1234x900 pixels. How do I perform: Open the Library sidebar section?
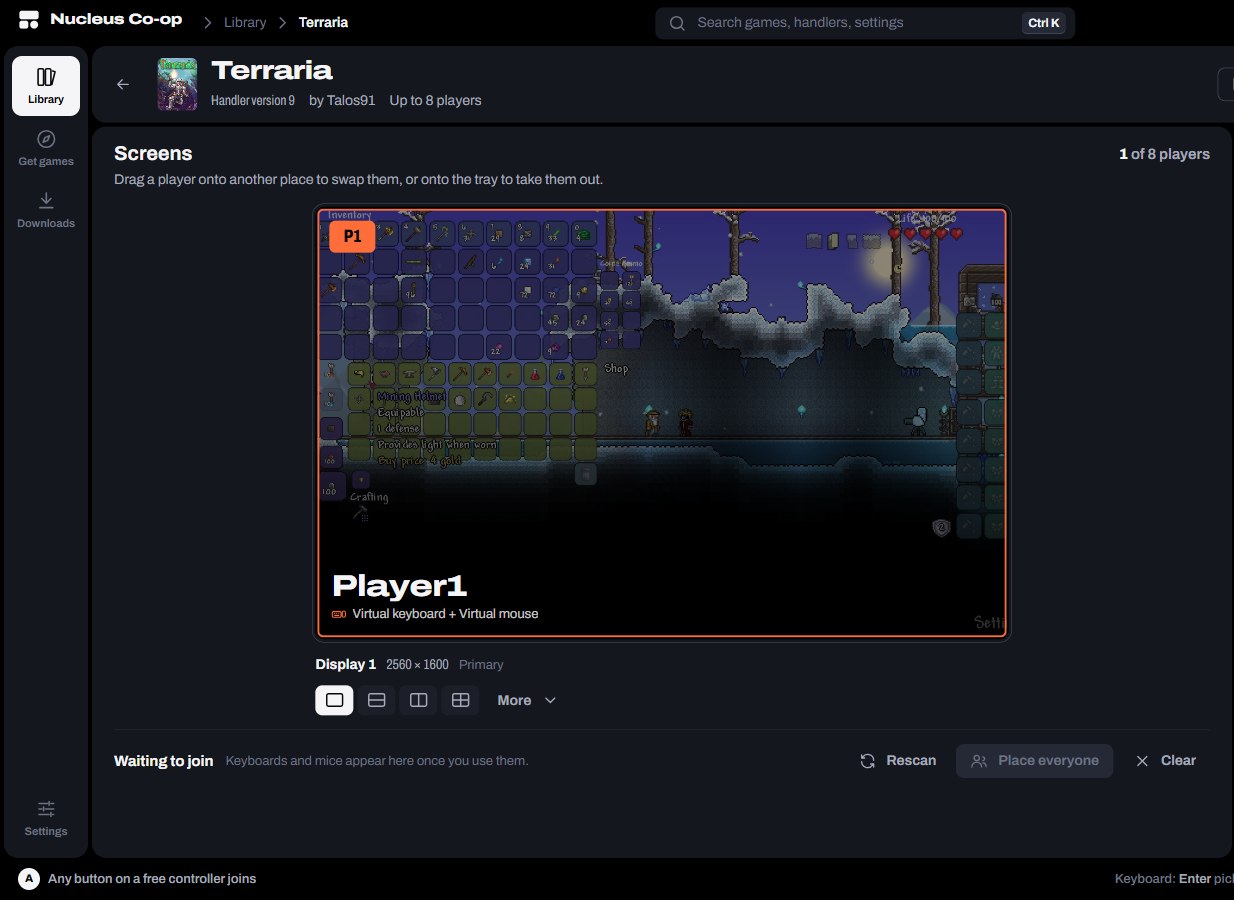46,86
